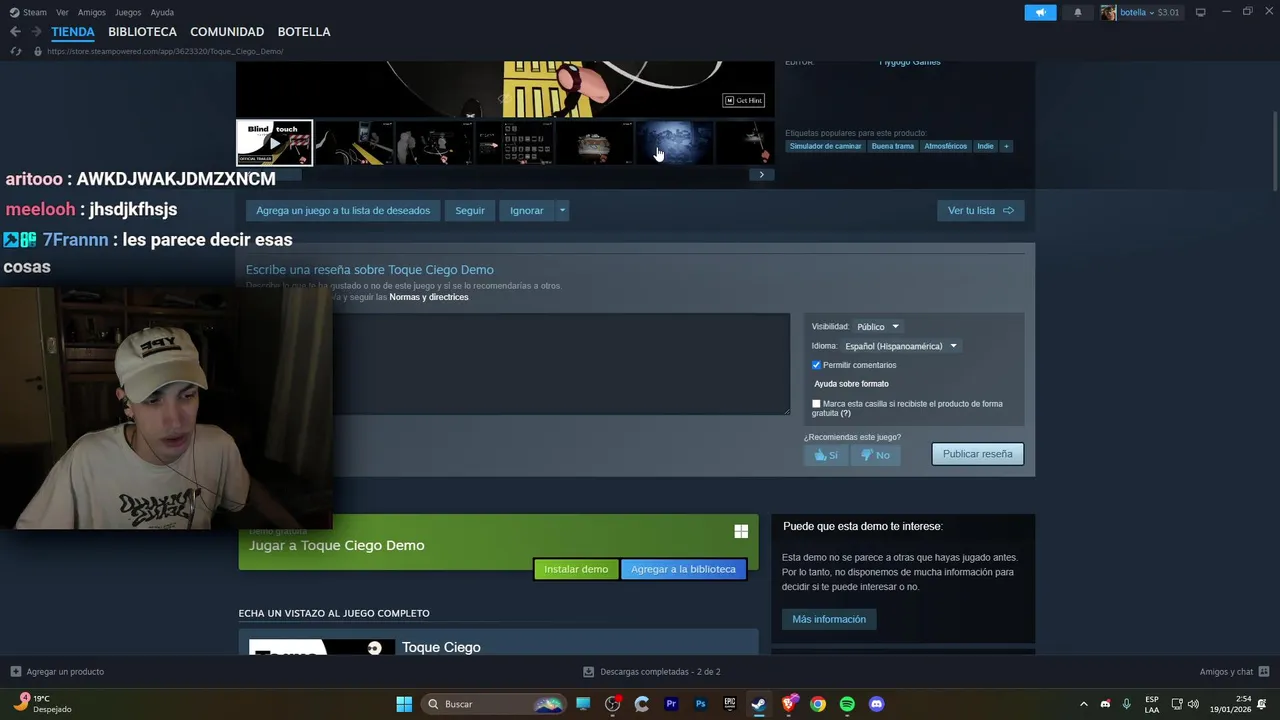Open the Amigos menu
1280x720 pixels.
92,12
